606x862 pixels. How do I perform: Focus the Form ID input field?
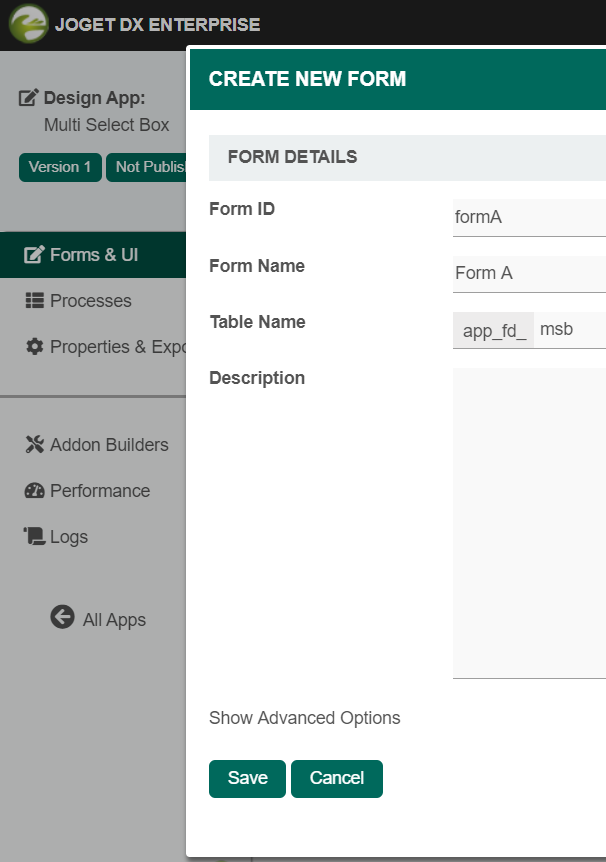click(528, 216)
